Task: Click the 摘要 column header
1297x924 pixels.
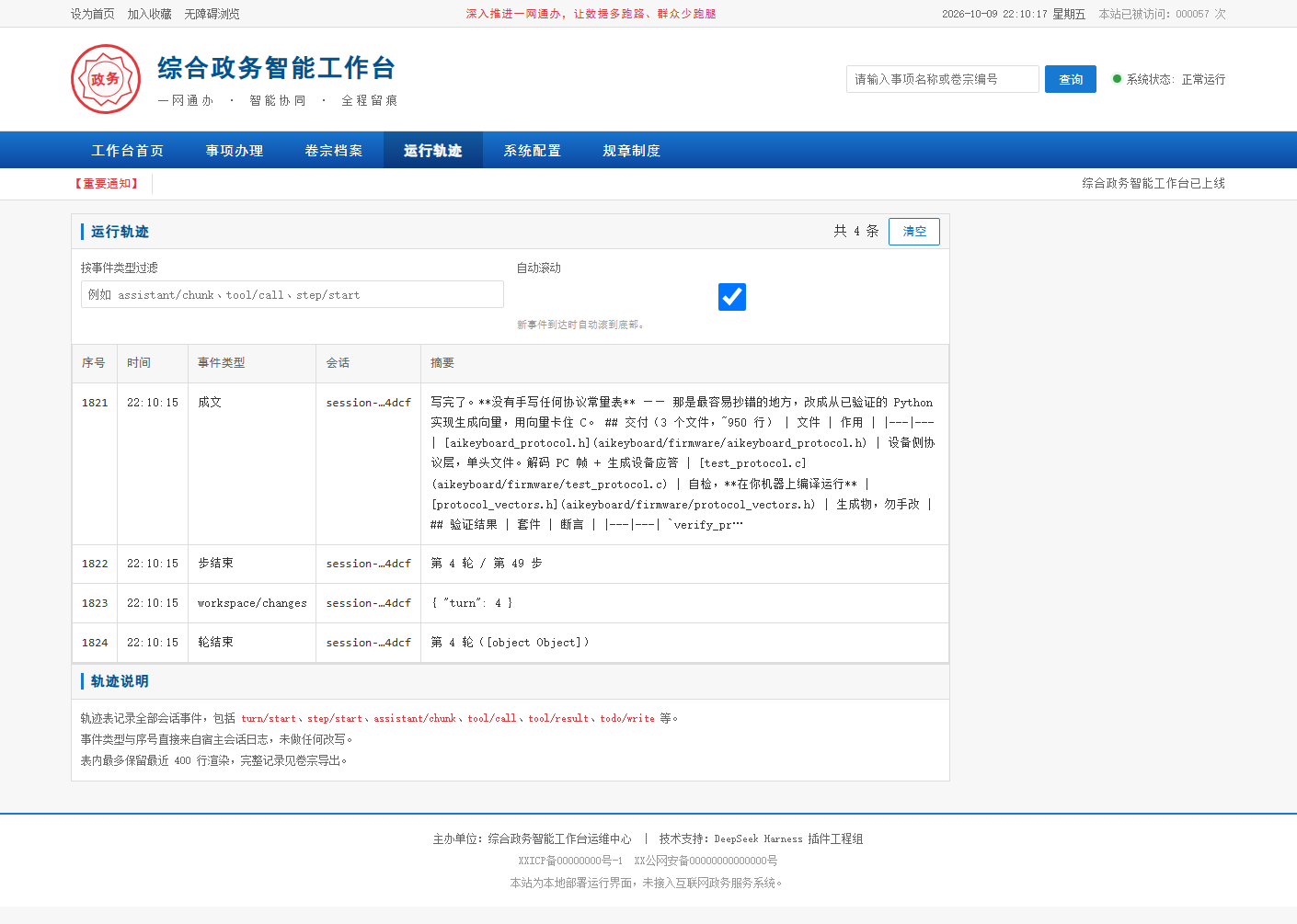Action: pos(684,363)
